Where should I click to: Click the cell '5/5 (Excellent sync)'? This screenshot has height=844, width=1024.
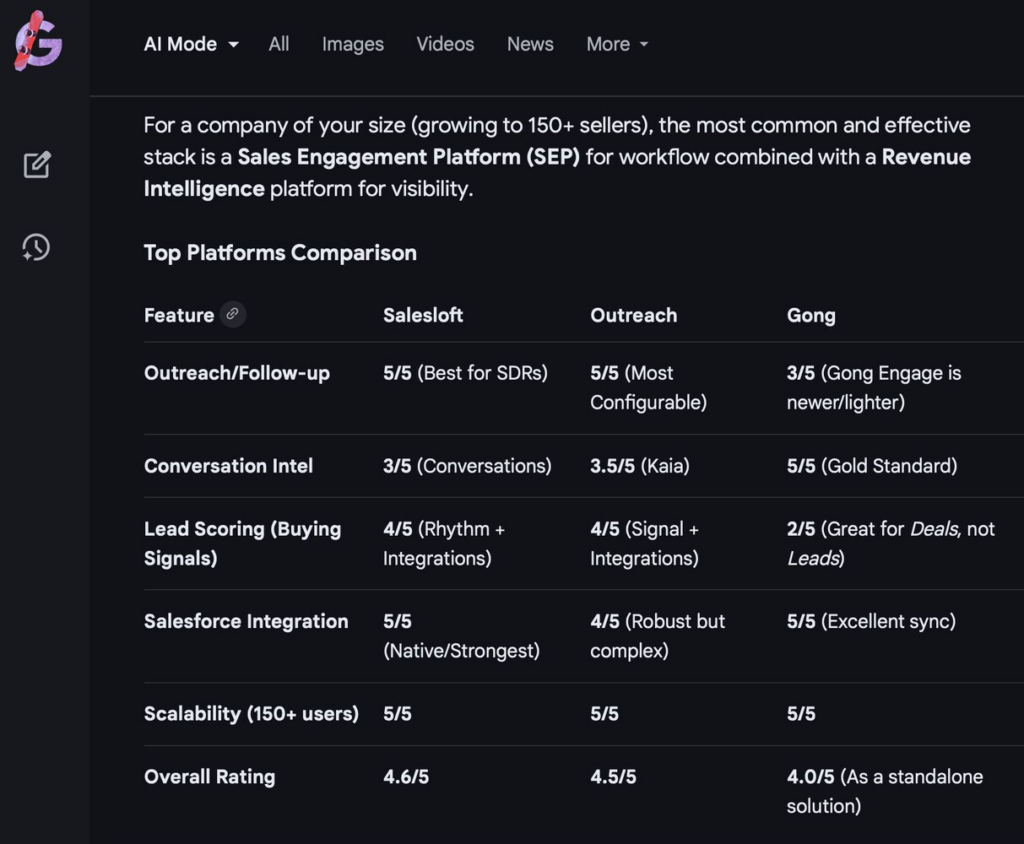(871, 621)
